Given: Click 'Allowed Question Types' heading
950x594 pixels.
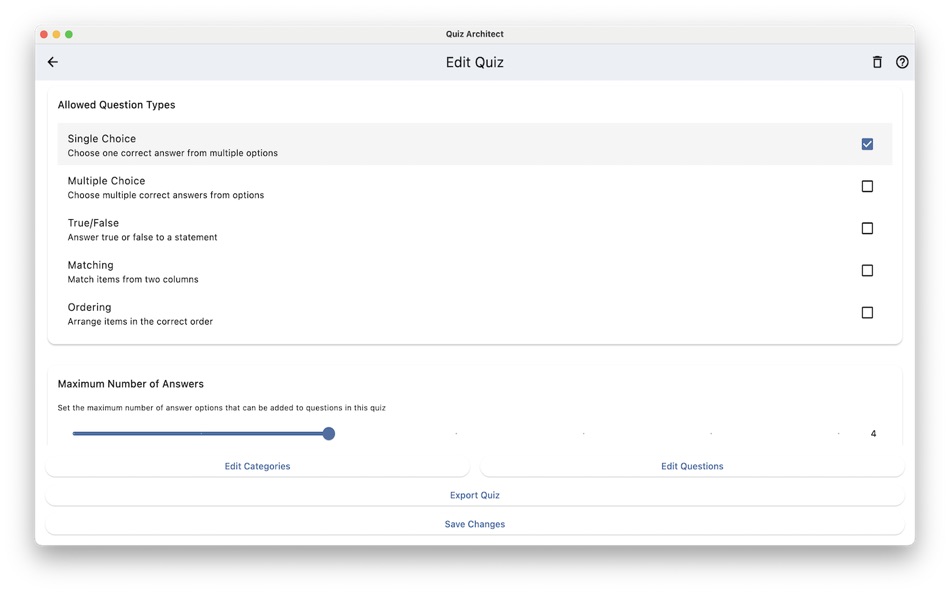Looking at the screenshot, I should [116, 105].
